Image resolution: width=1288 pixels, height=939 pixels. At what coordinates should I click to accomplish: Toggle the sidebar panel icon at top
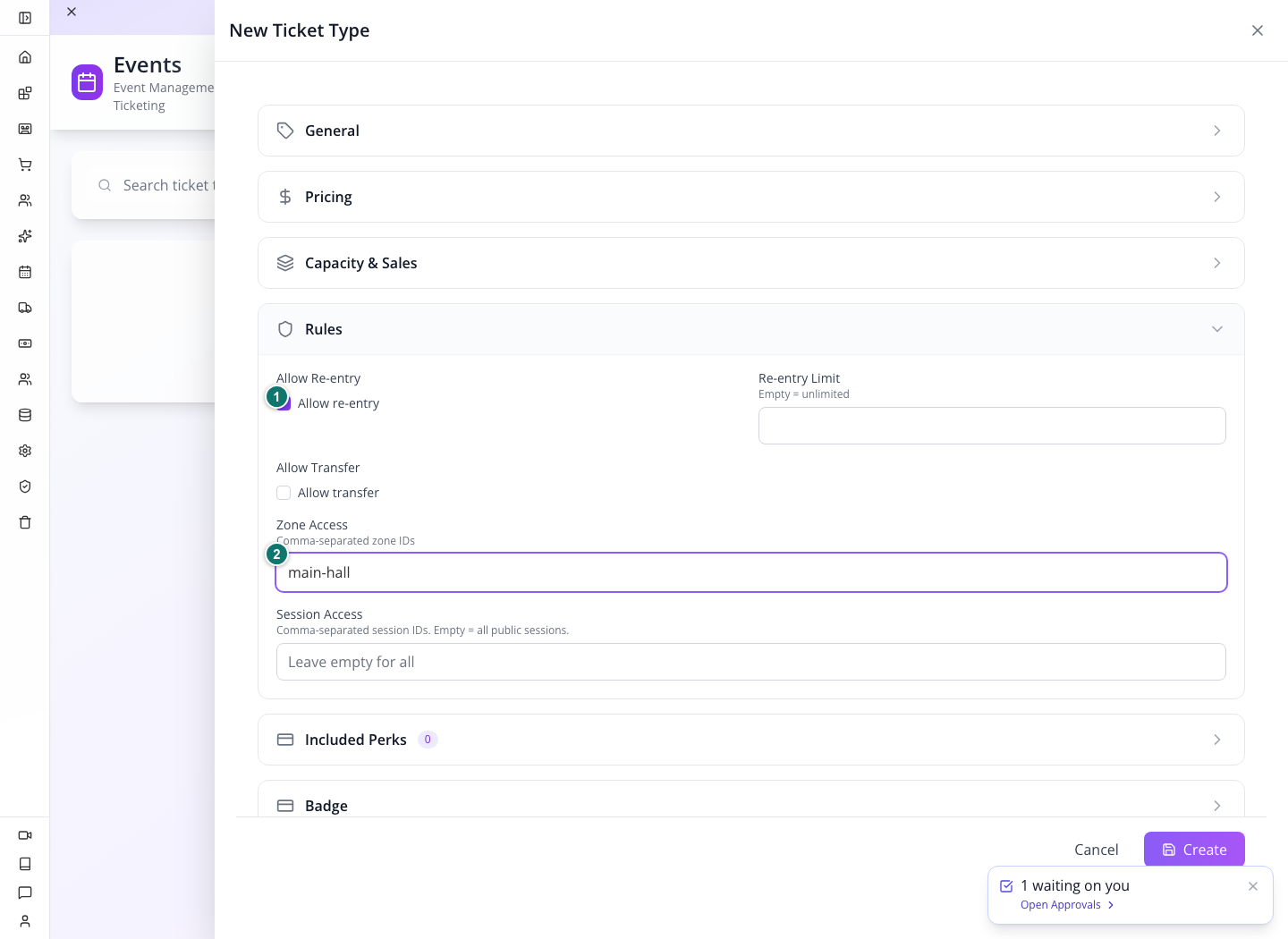point(25,18)
